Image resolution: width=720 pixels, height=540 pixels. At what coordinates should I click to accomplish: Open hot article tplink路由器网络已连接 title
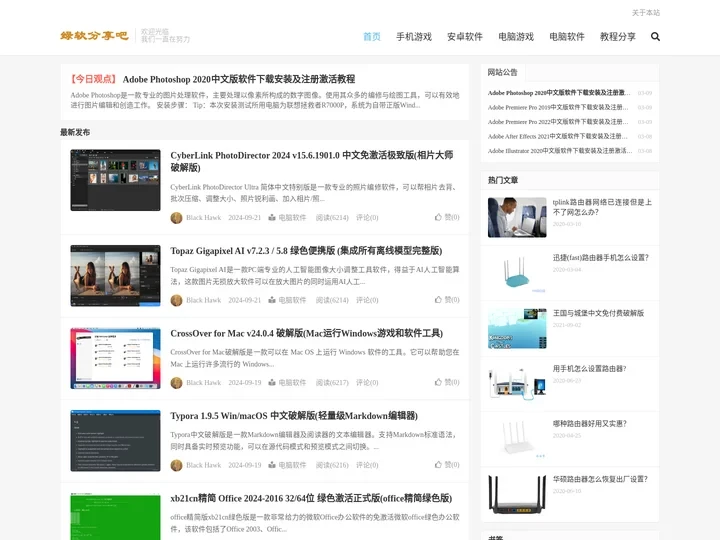tap(602, 207)
